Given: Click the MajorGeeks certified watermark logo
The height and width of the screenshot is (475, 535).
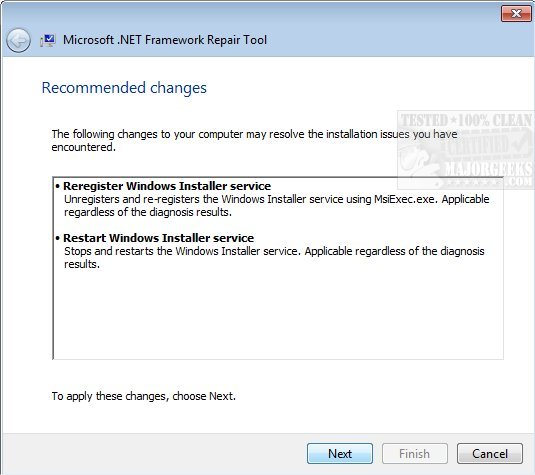Looking at the screenshot, I should tap(466, 150).
